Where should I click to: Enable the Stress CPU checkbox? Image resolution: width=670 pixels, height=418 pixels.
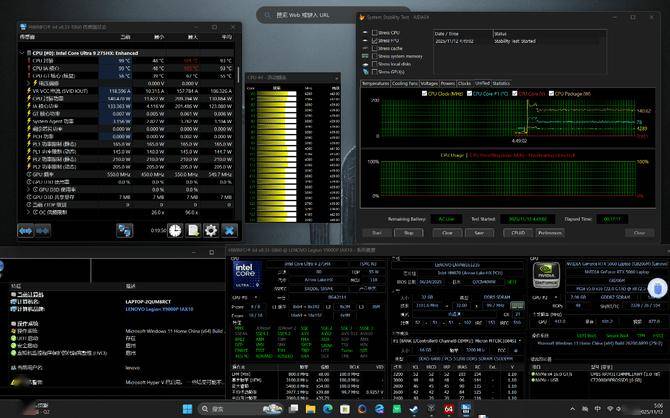pos(373,33)
